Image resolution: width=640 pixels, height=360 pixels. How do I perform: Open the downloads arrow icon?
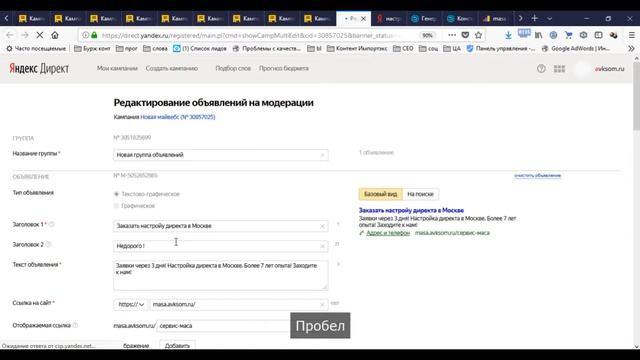point(508,36)
